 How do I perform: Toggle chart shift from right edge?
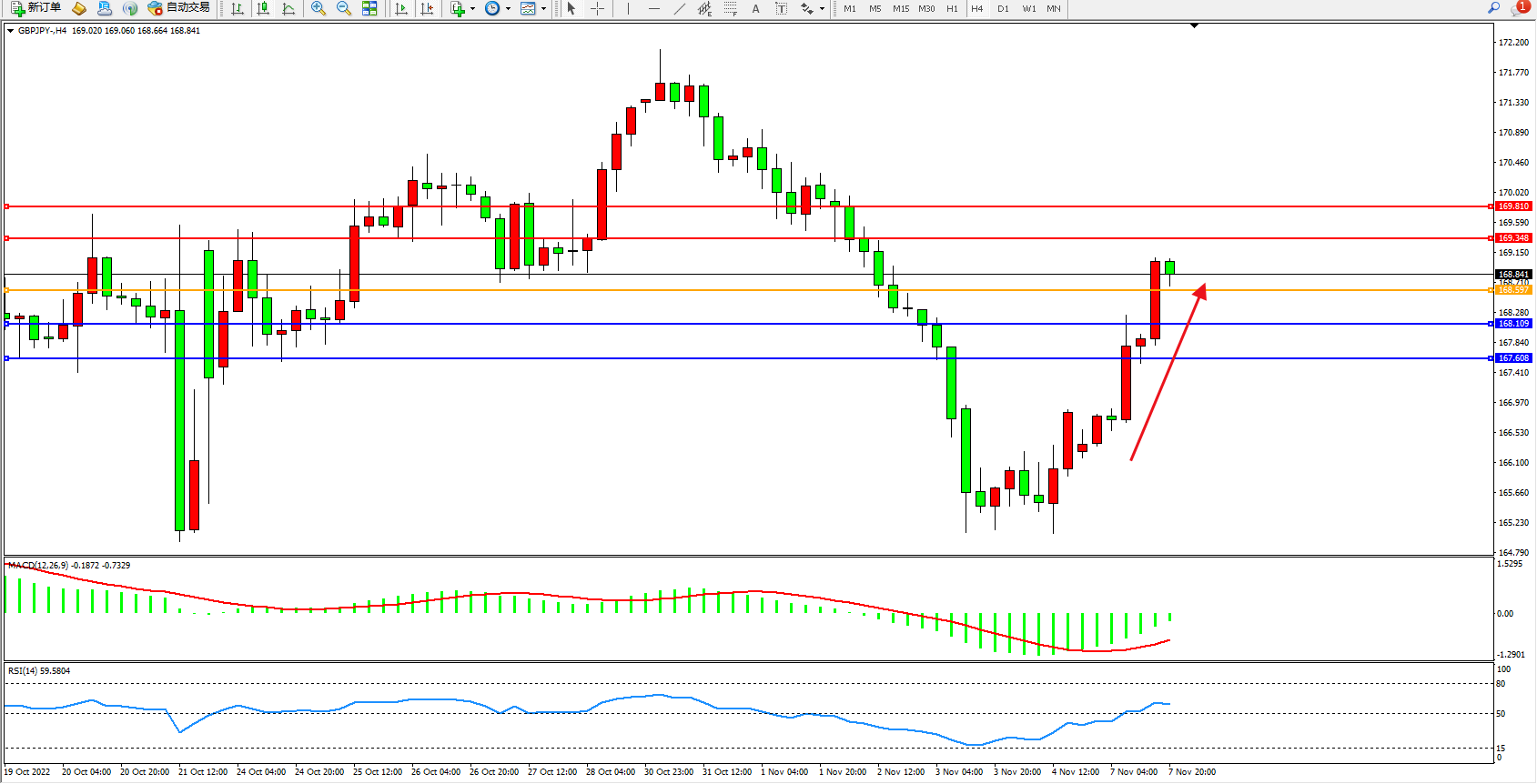[427, 8]
